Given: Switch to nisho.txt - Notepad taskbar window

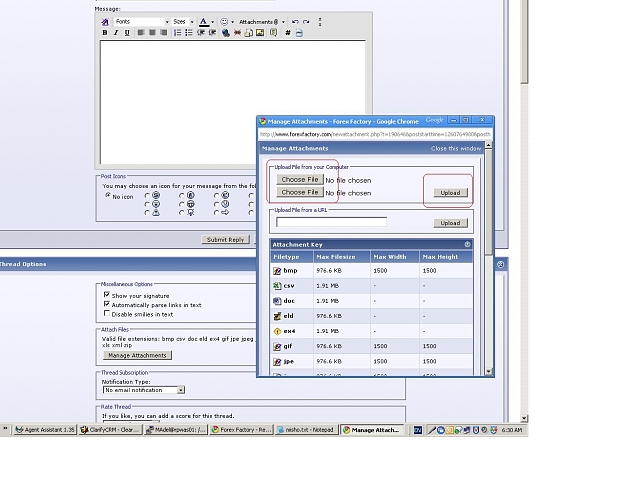Looking at the screenshot, I should coord(307,430).
